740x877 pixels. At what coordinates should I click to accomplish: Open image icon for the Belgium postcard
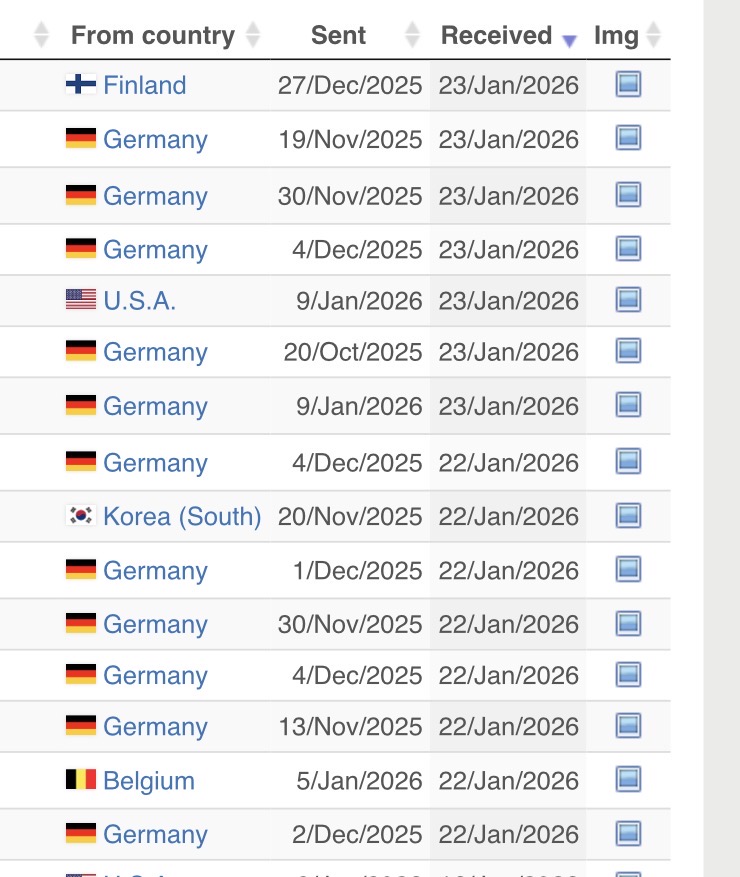pyautogui.click(x=628, y=779)
